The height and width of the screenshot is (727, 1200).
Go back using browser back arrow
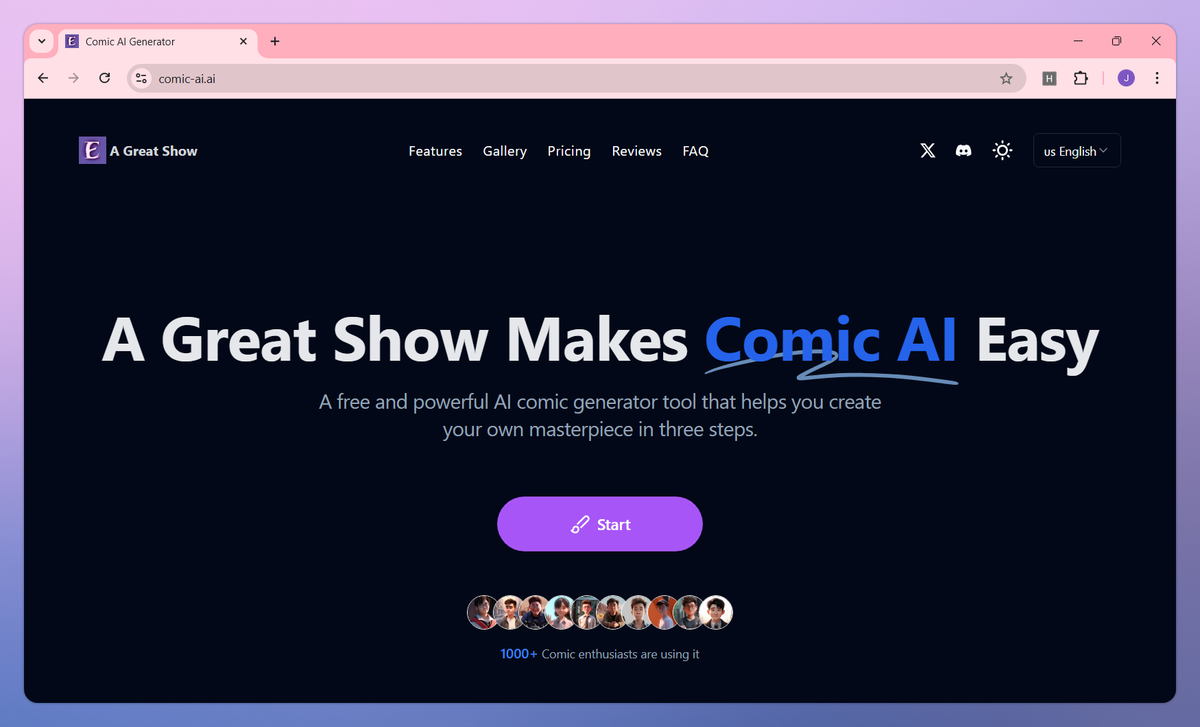[42, 78]
